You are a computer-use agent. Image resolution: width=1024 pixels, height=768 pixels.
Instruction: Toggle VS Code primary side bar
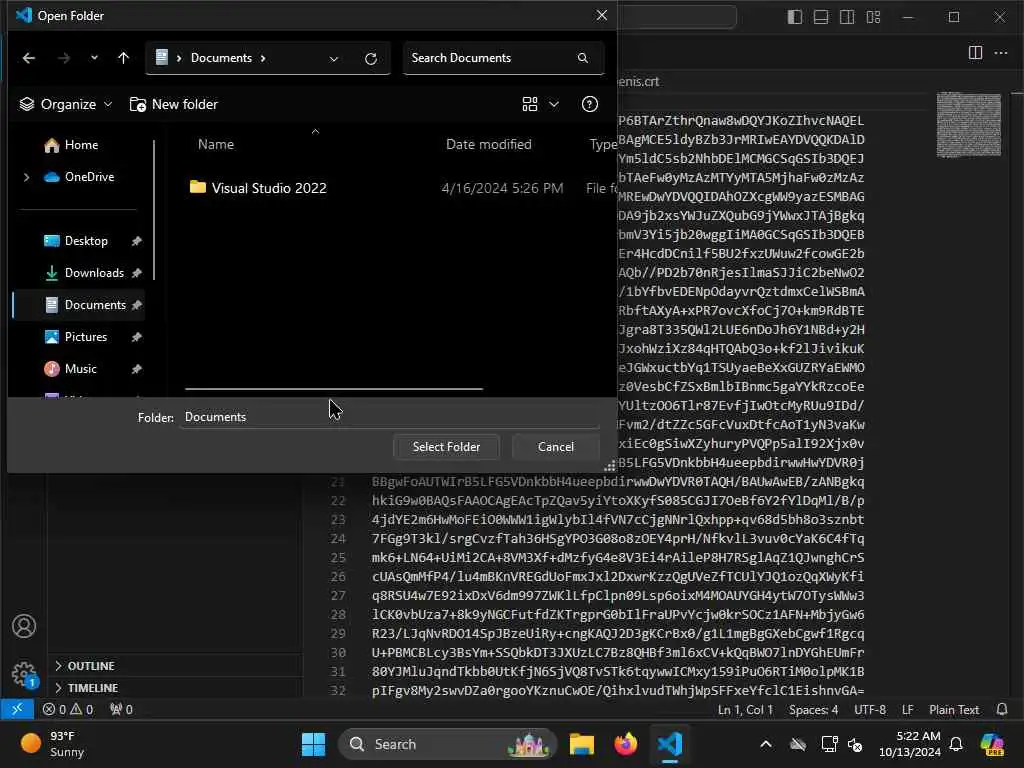point(795,17)
